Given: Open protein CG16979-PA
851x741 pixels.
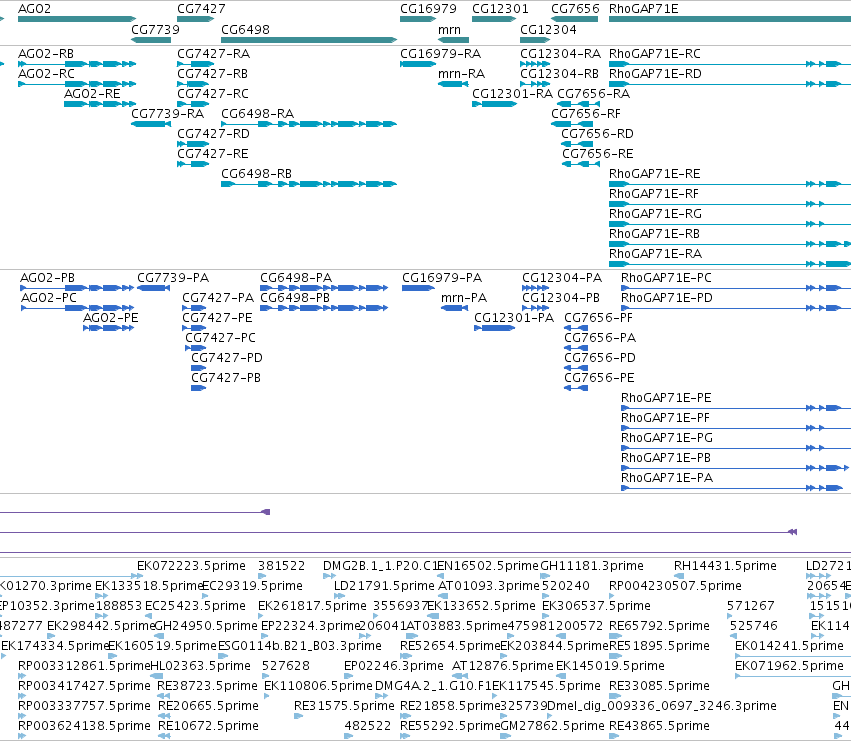Looking at the screenshot, I should [442, 278].
